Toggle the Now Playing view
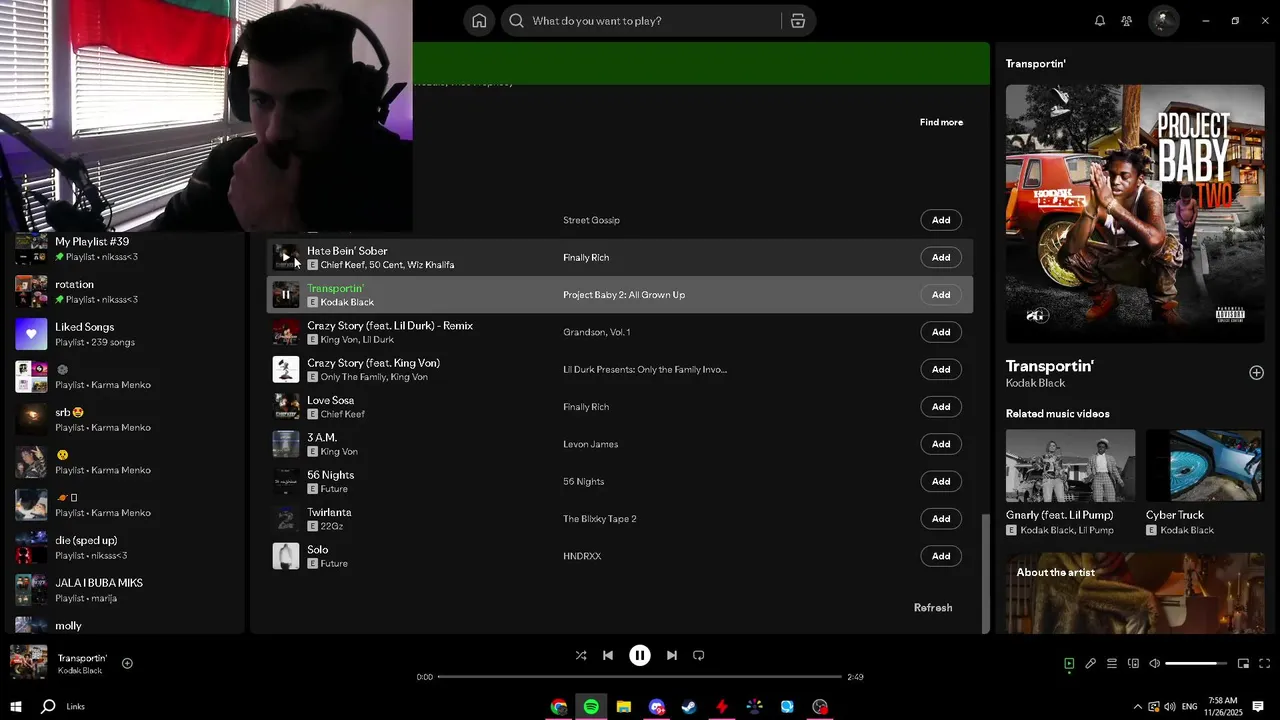Screen dimensions: 1280x720 tap(1069, 663)
